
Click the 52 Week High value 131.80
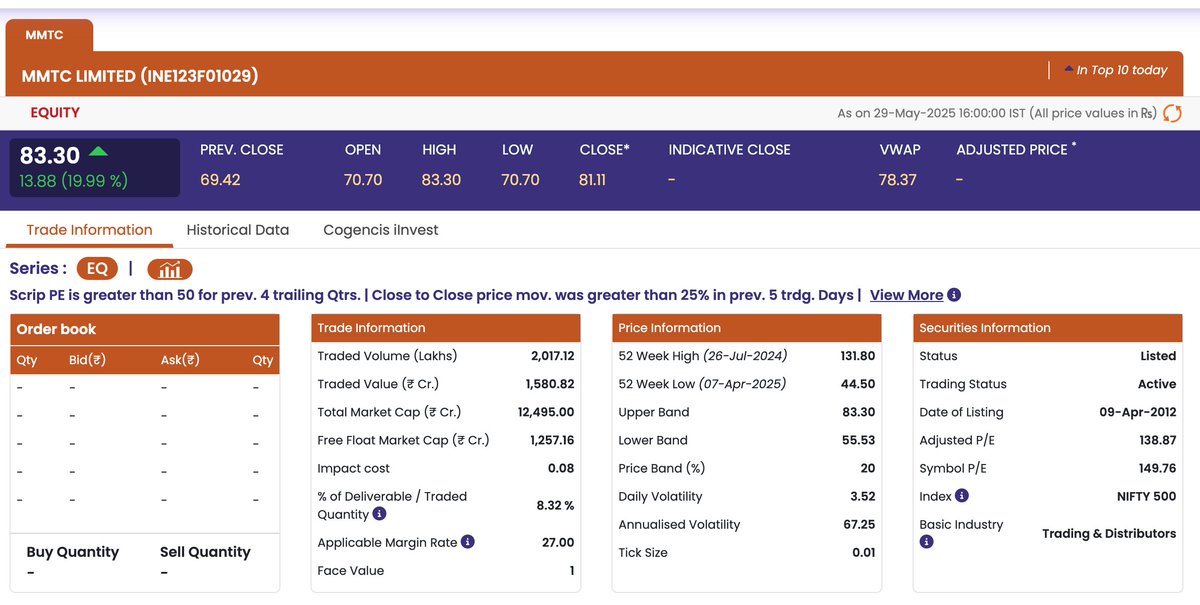click(x=858, y=356)
